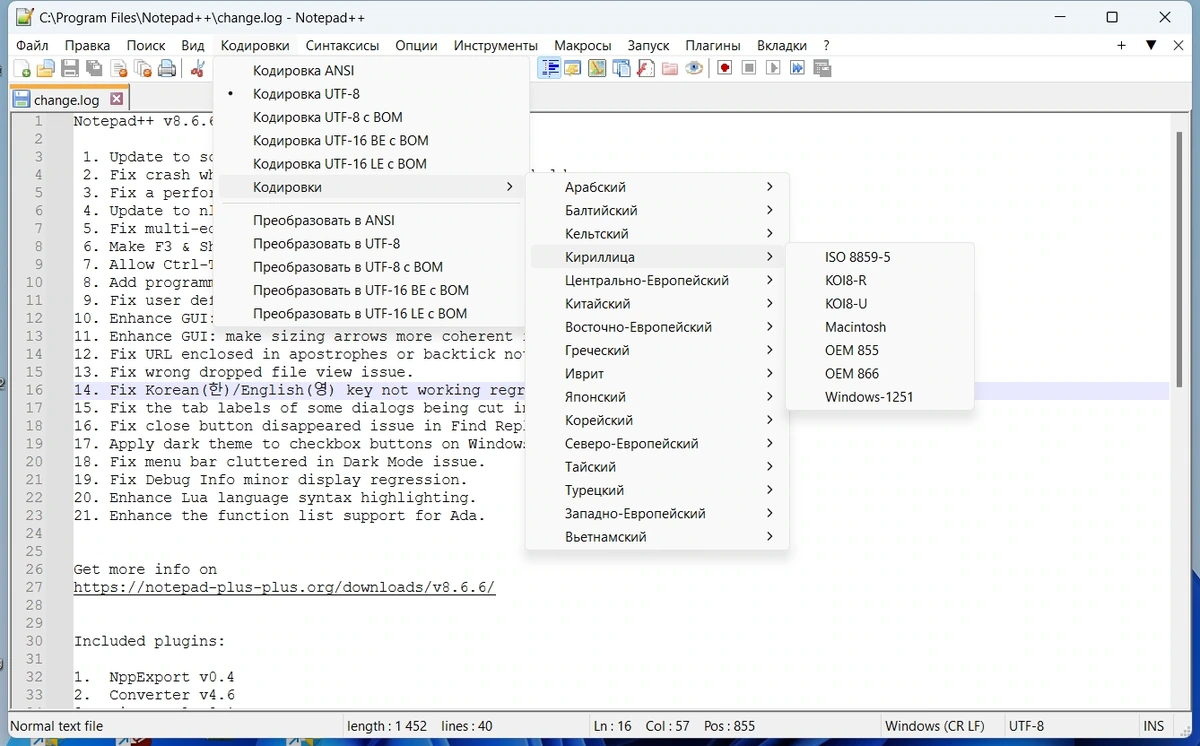
Task: Open the Плагины menu
Action: coord(713,45)
